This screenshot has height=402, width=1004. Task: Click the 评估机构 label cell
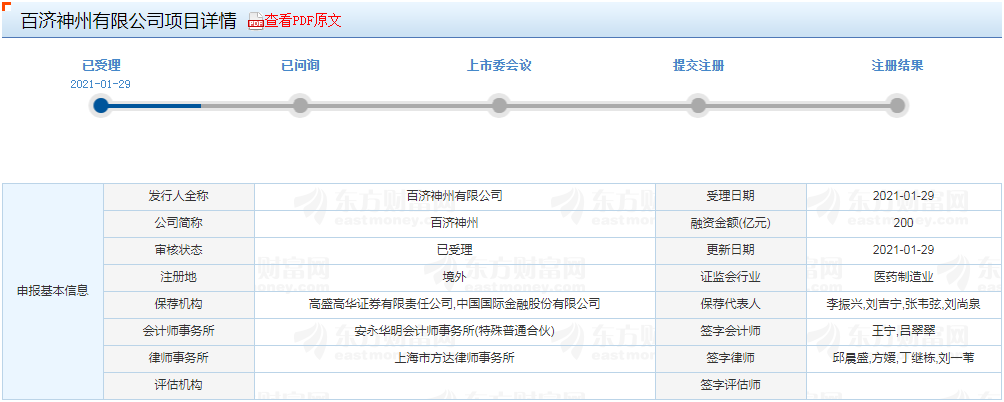[x=179, y=385]
